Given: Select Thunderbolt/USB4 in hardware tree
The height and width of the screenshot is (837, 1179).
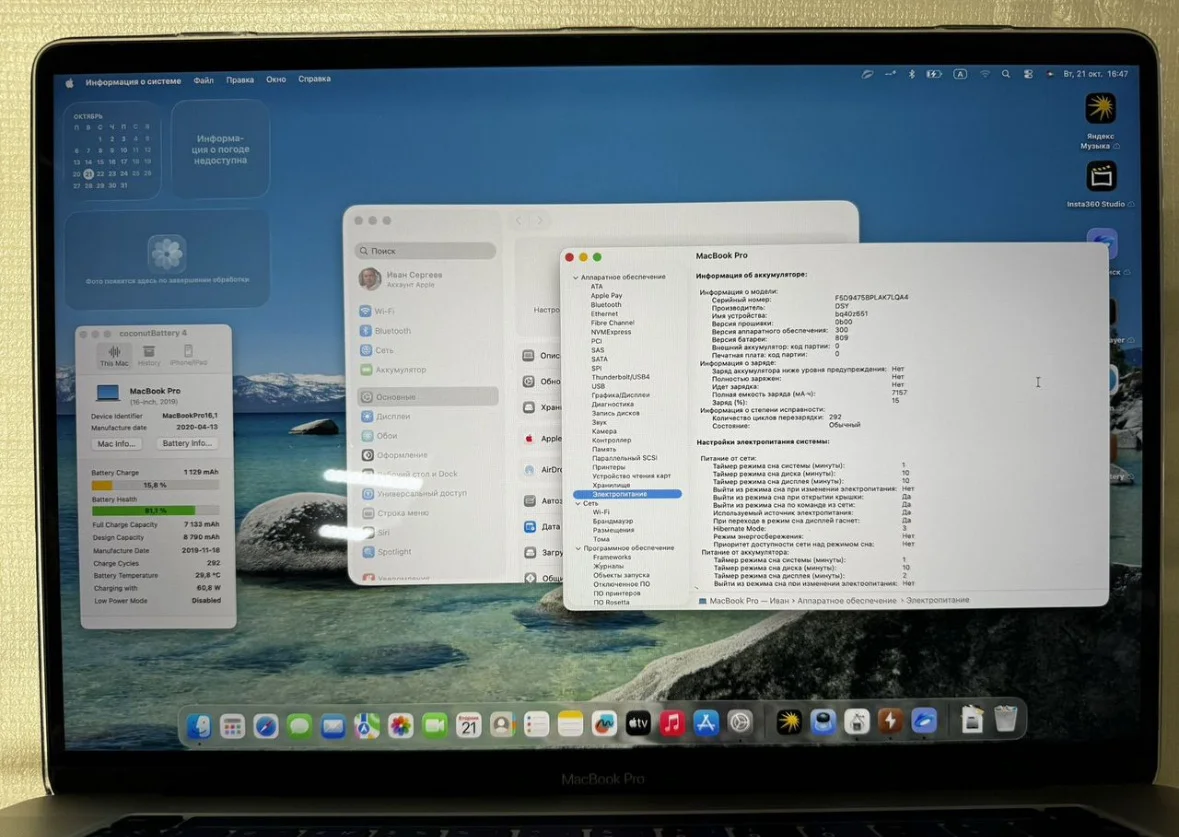Looking at the screenshot, I should point(620,377).
